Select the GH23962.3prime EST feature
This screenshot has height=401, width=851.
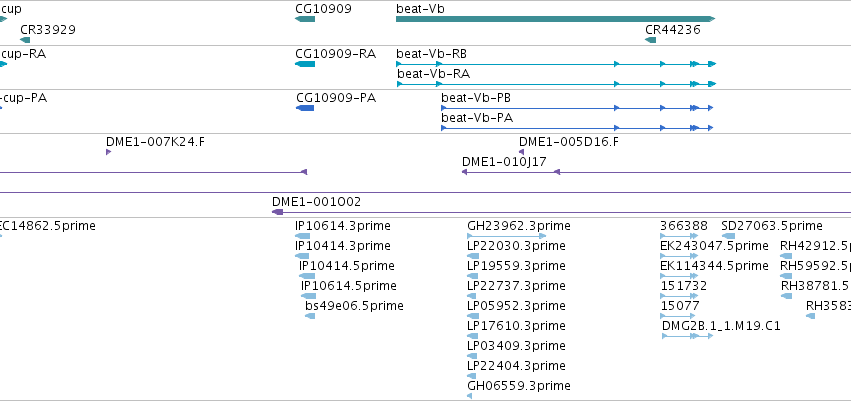coord(507,236)
